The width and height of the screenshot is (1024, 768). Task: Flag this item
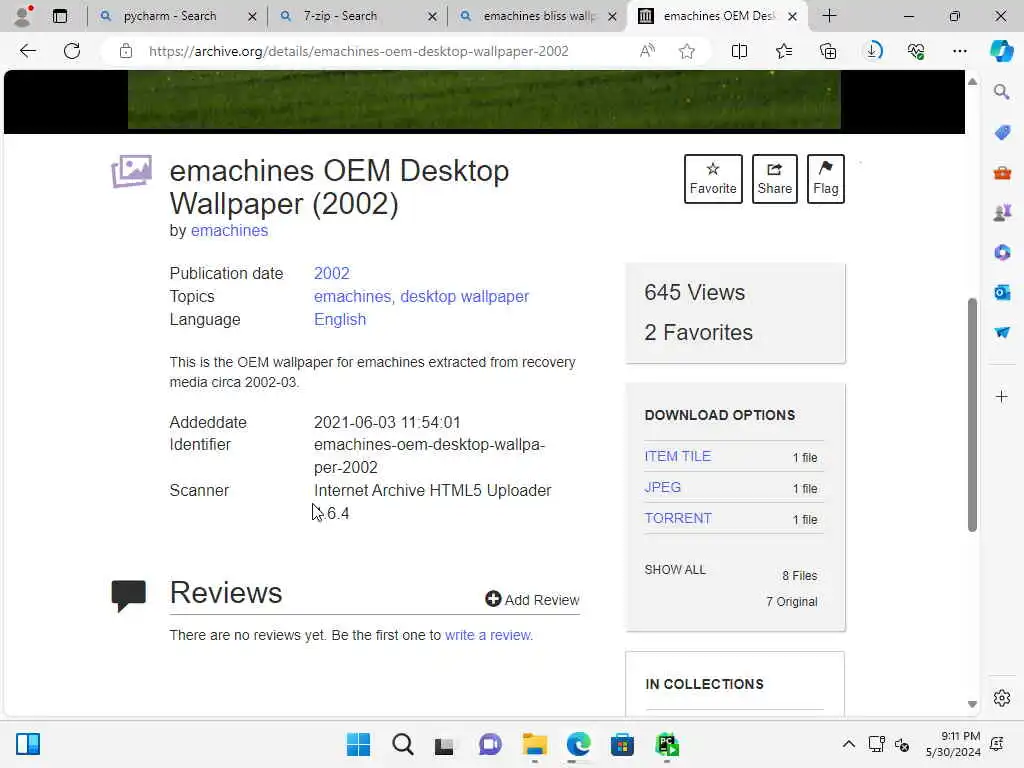coord(825,179)
